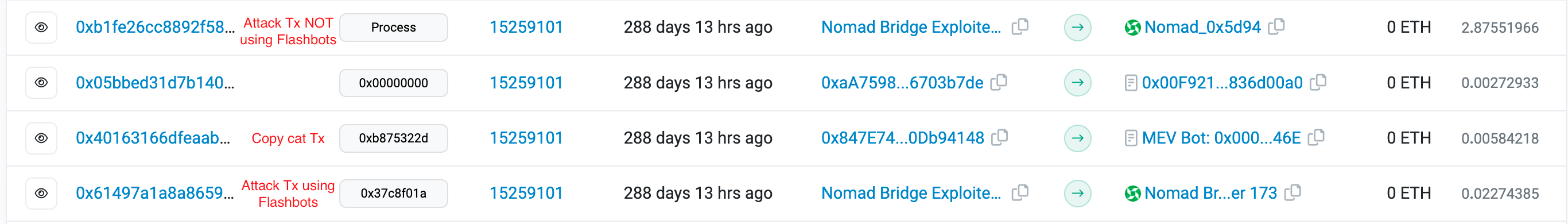Copy the MEV Bot: 0x000...46E address

pos(1316,138)
